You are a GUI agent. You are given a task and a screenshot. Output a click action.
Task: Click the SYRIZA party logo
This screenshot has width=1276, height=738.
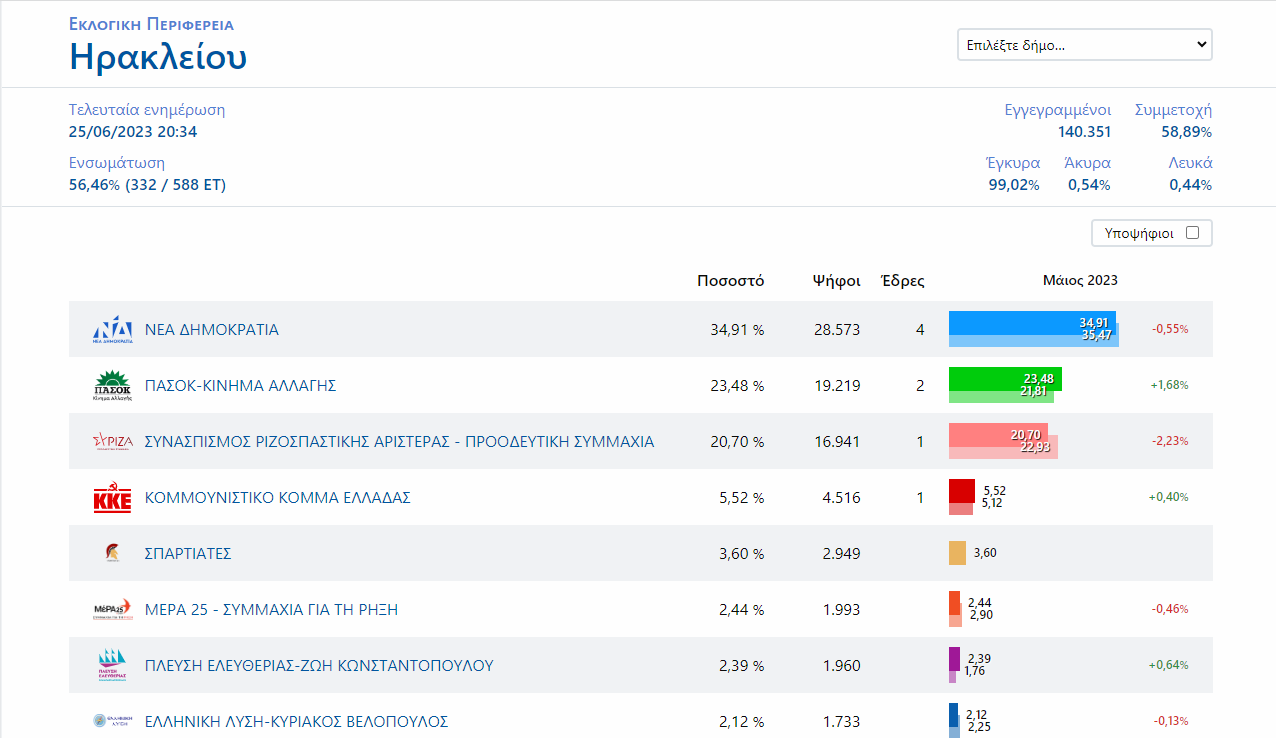pos(112,442)
